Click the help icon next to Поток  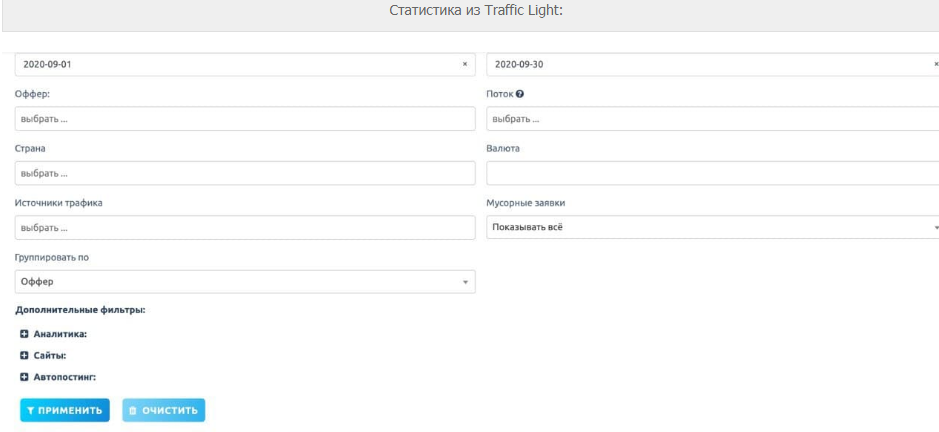(521, 94)
